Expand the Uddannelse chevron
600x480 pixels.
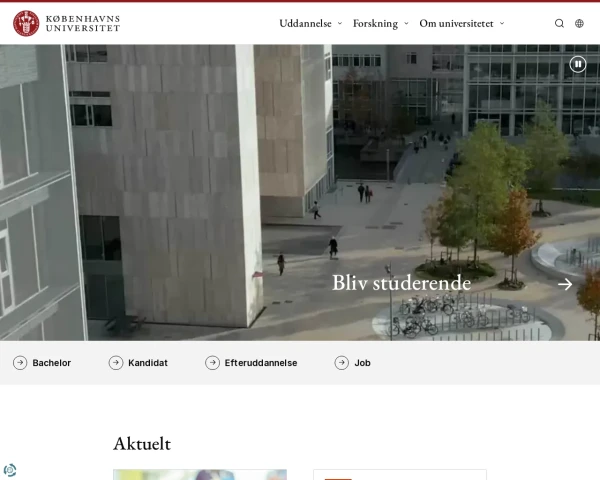coord(340,23)
